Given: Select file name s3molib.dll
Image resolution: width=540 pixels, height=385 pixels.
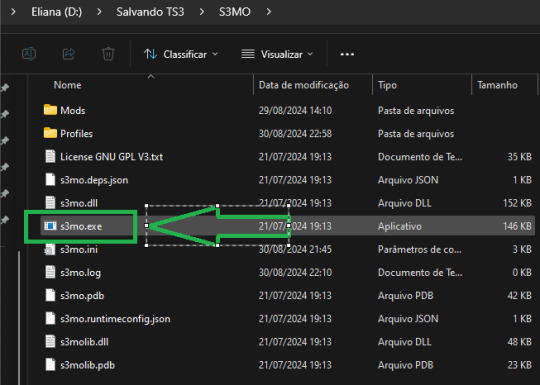Looking at the screenshot, I should pyautogui.click(x=84, y=342).
